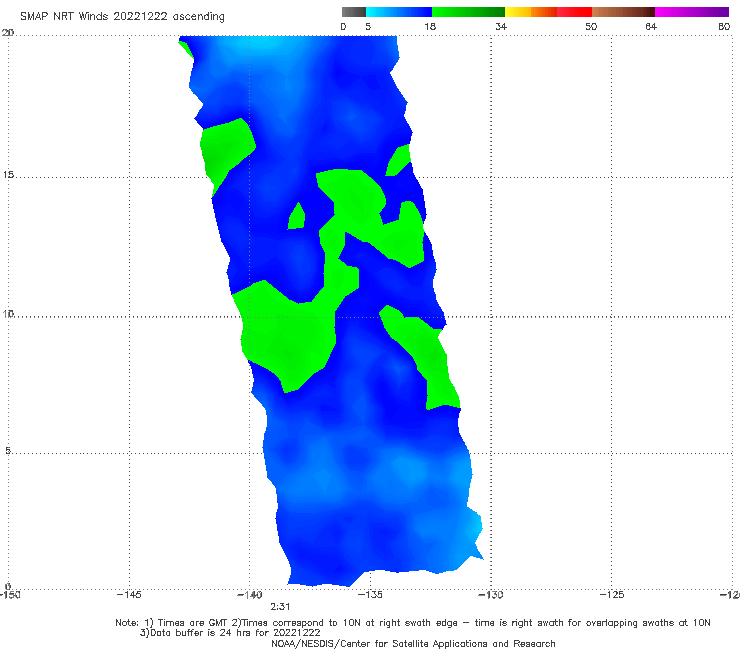This screenshot has height=650, width=740.
Task: Click the title text 'SMAP NRT Winds 20221222 ascending'
Action: pos(122,17)
